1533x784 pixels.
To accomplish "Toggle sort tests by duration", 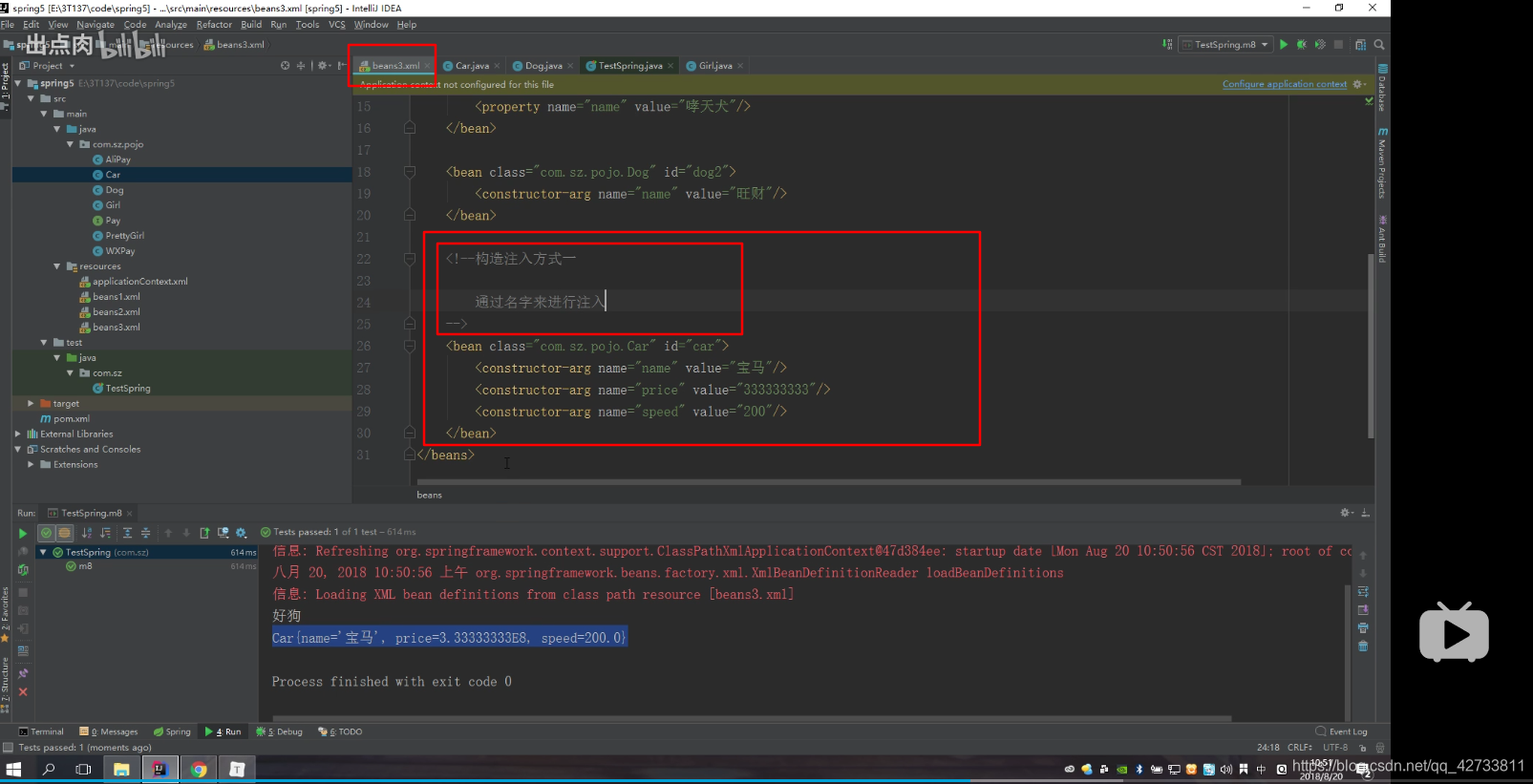I will (105, 533).
